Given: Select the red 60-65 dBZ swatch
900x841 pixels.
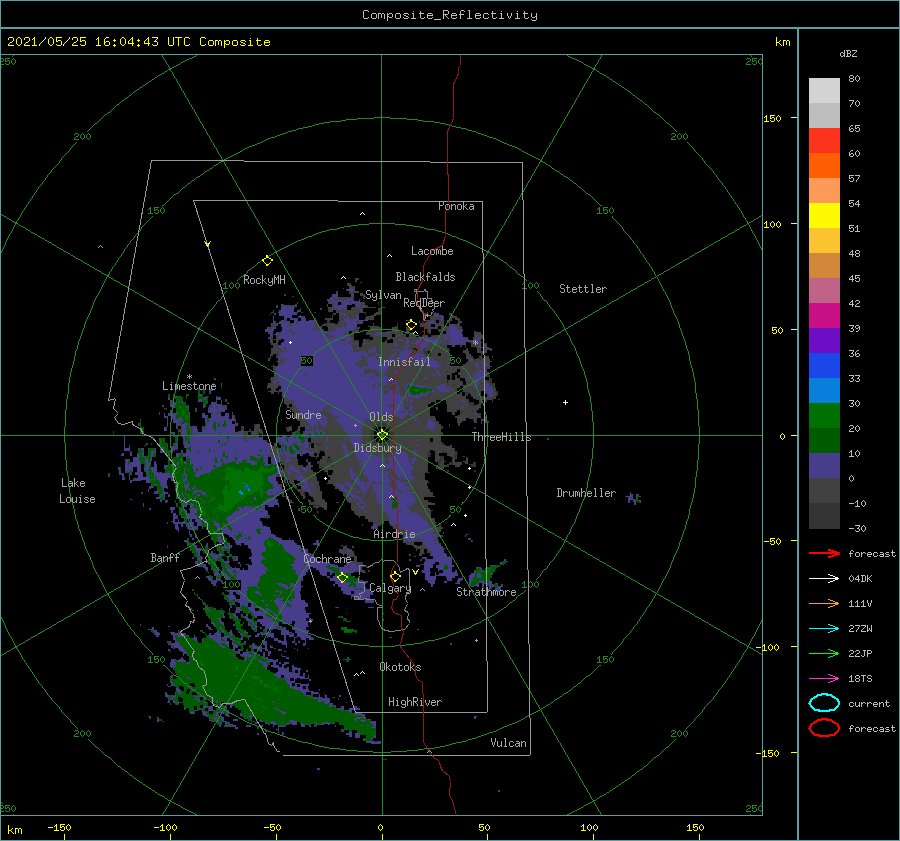Looking at the screenshot, I should [824, 141].
